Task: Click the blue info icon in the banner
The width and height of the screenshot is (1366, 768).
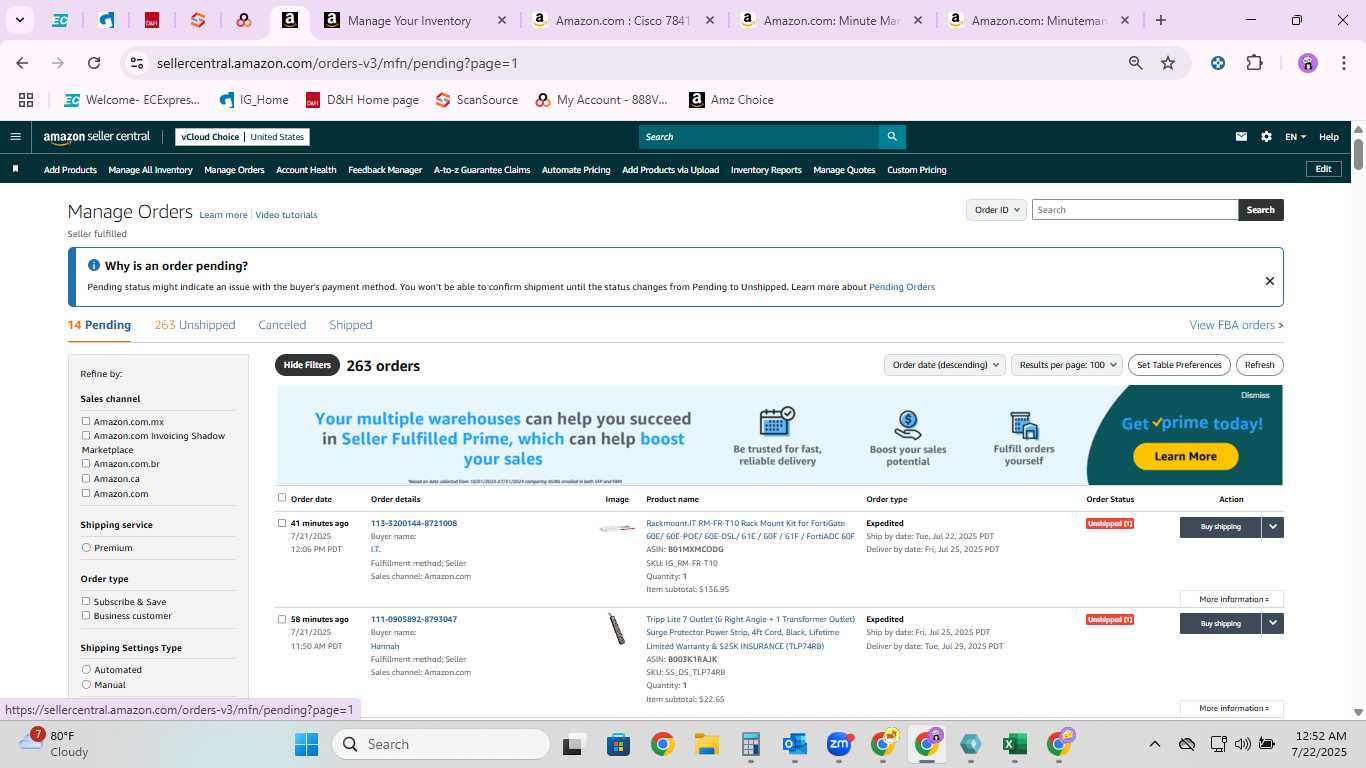Action: click(94, 265)
